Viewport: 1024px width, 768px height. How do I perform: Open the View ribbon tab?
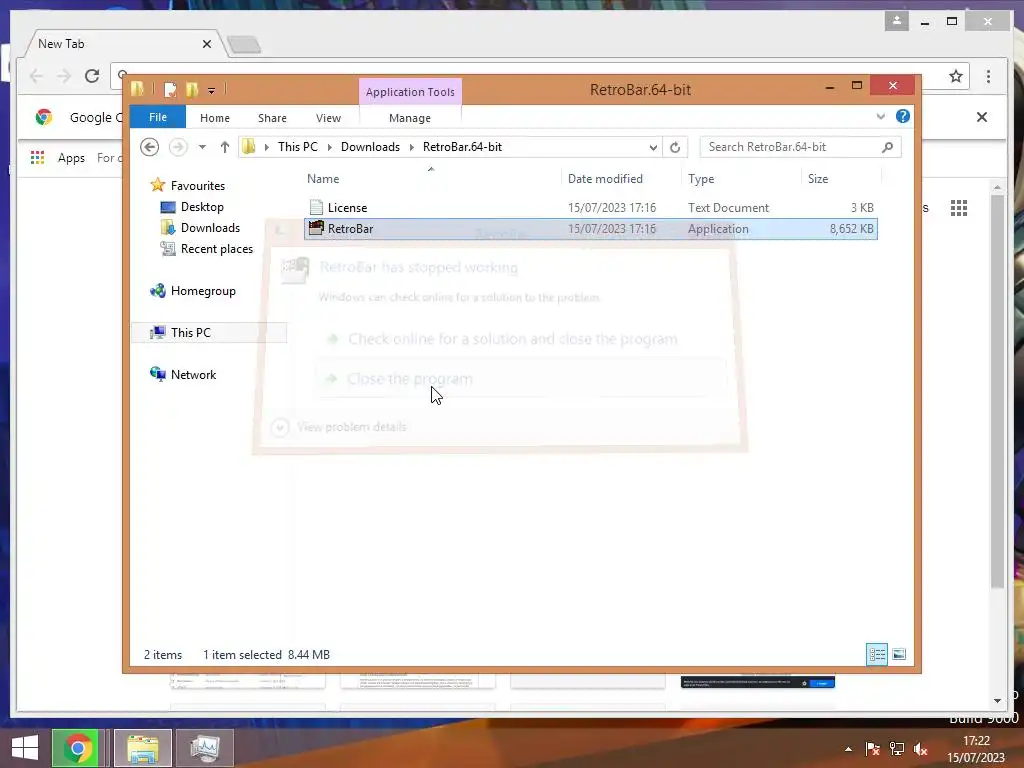(x=328, y=118)
